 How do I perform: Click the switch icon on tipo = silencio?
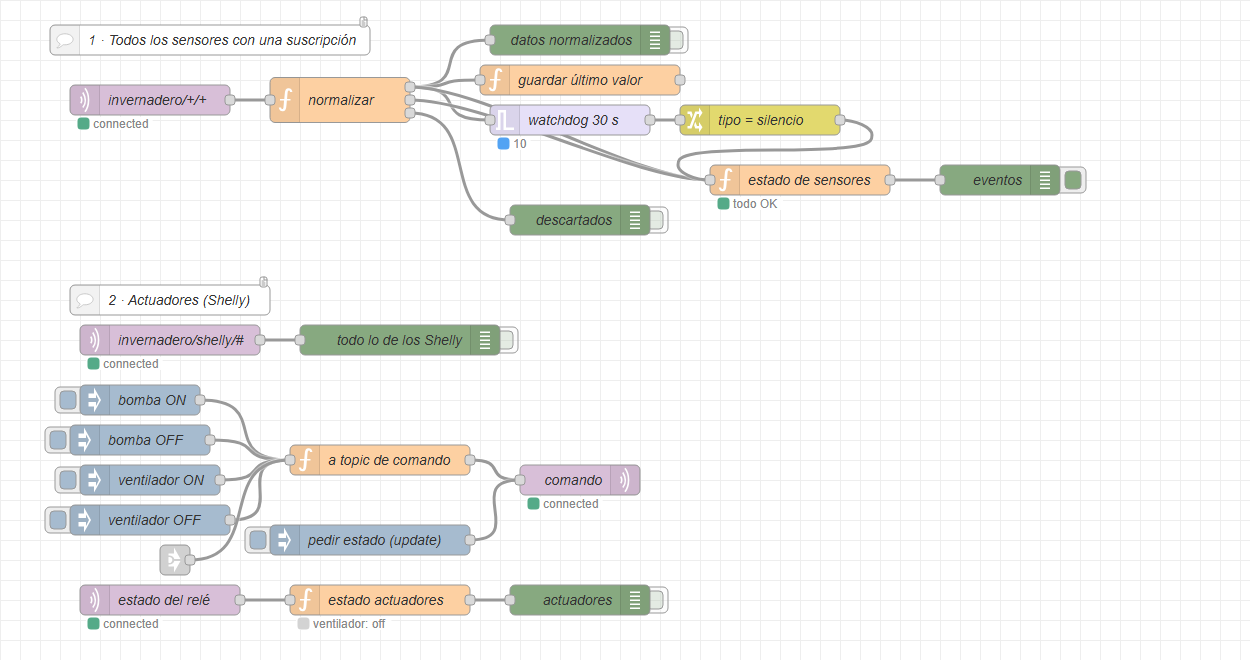coord(695,120)
